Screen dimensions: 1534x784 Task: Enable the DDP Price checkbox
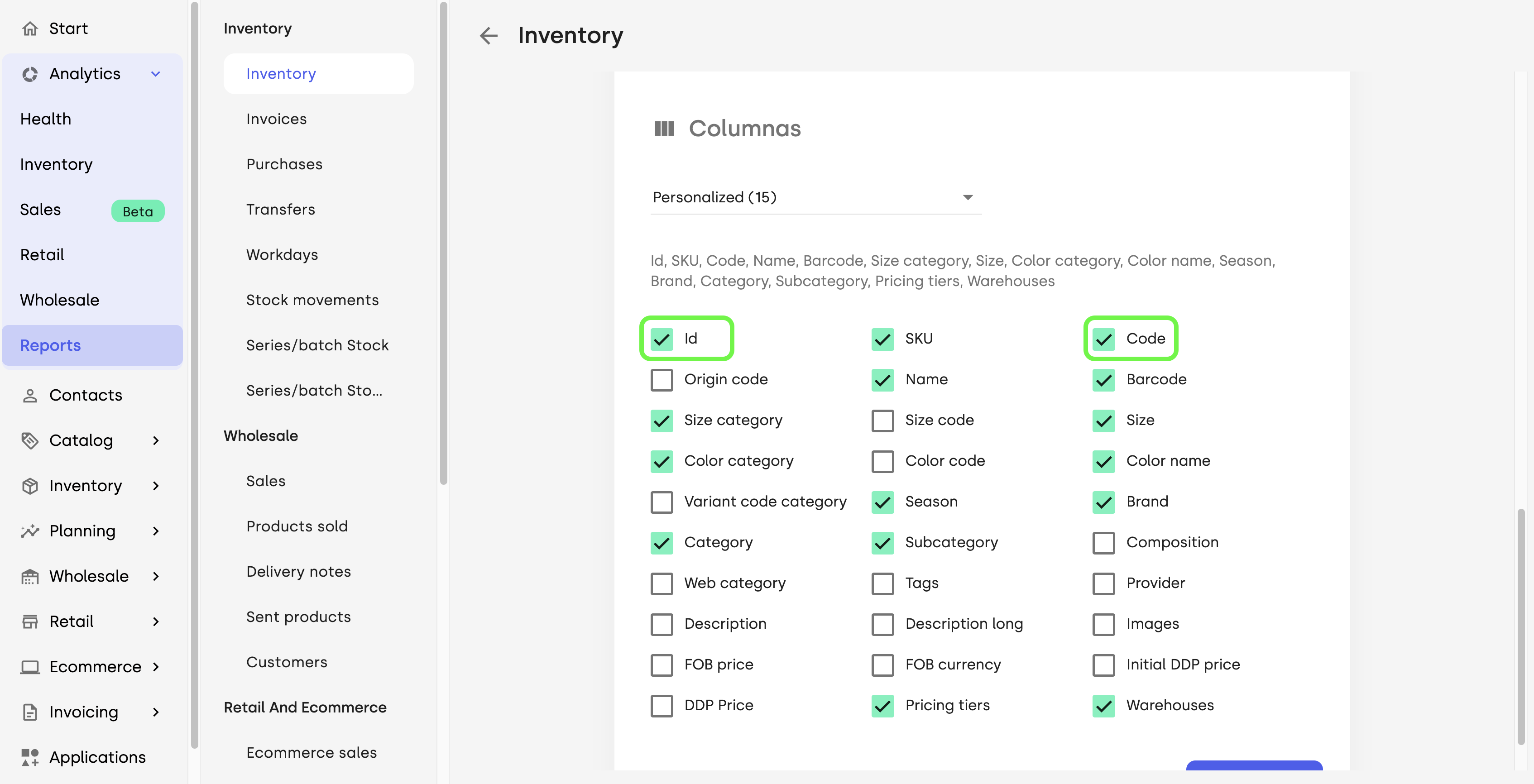pos(662,706)
